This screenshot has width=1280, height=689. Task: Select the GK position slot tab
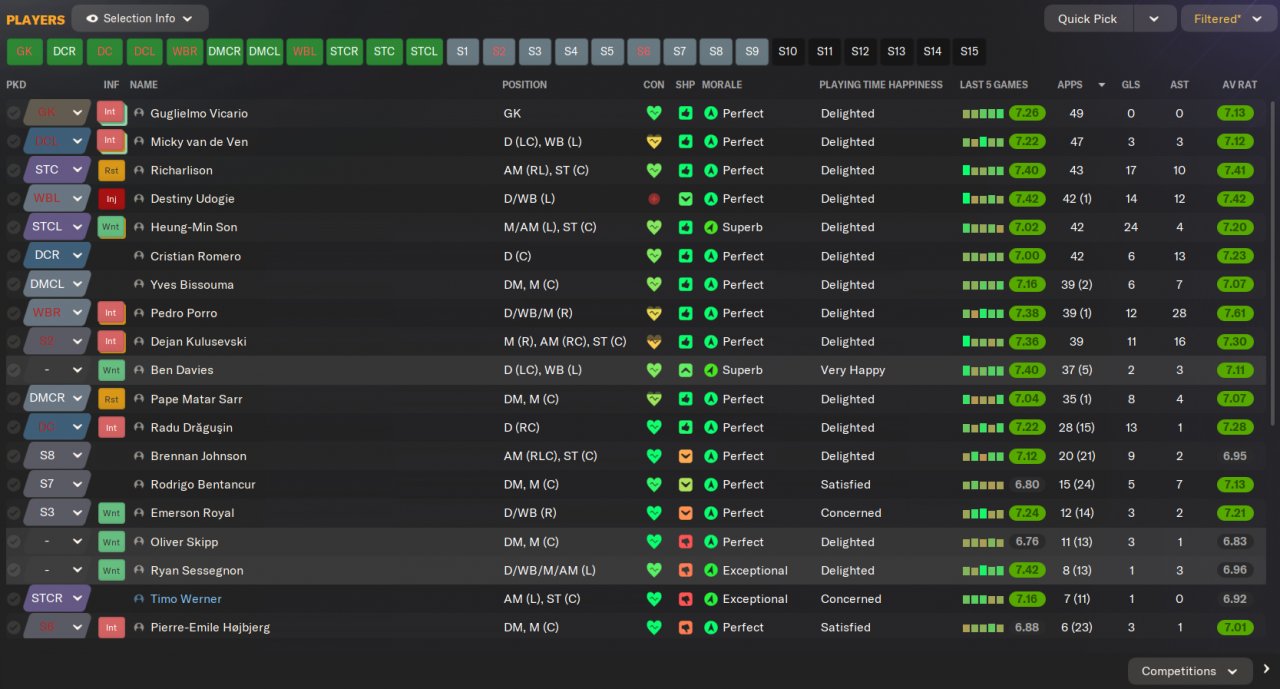click(24, 51)
